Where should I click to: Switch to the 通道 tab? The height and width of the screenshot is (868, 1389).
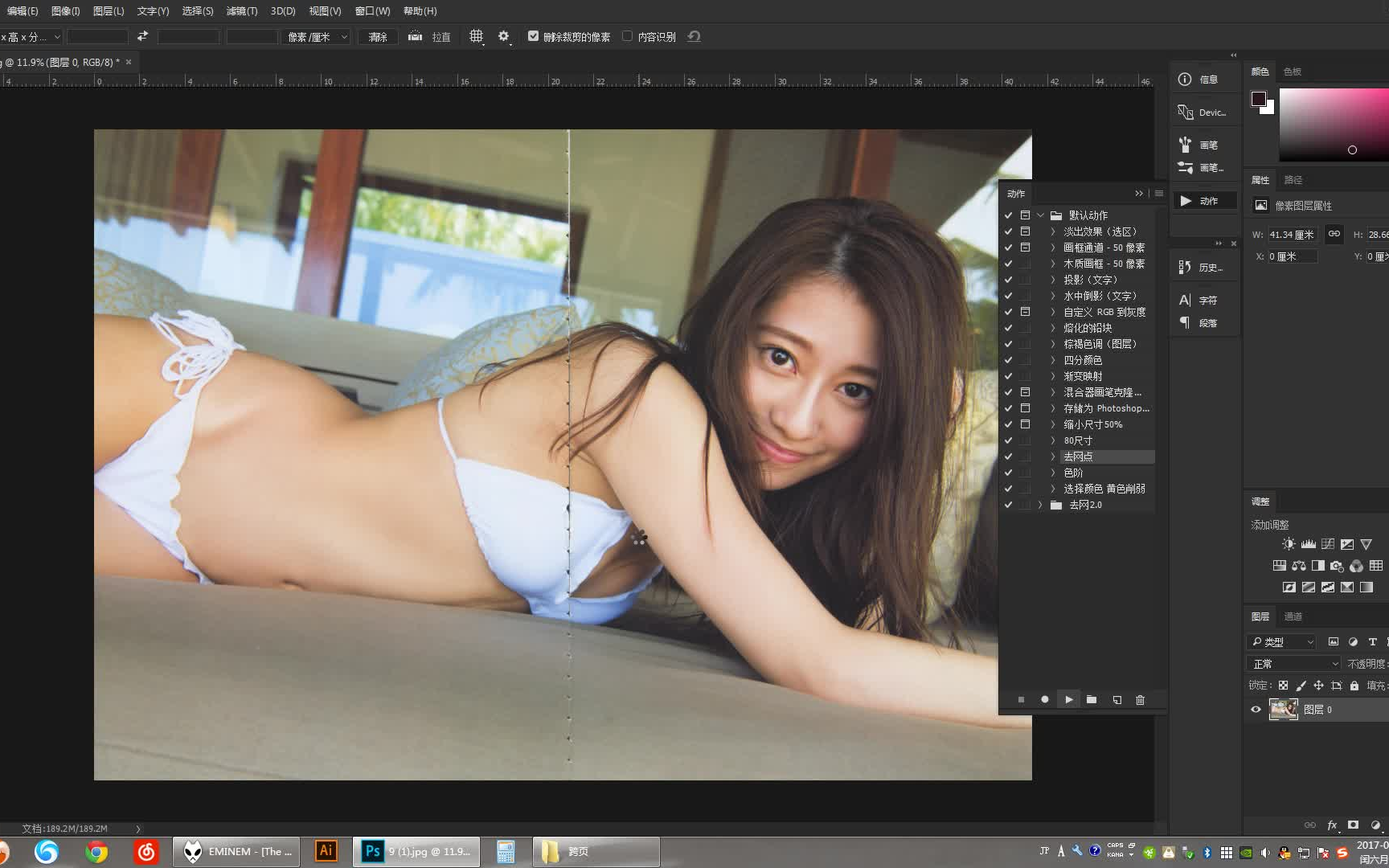pos(1293,616)
